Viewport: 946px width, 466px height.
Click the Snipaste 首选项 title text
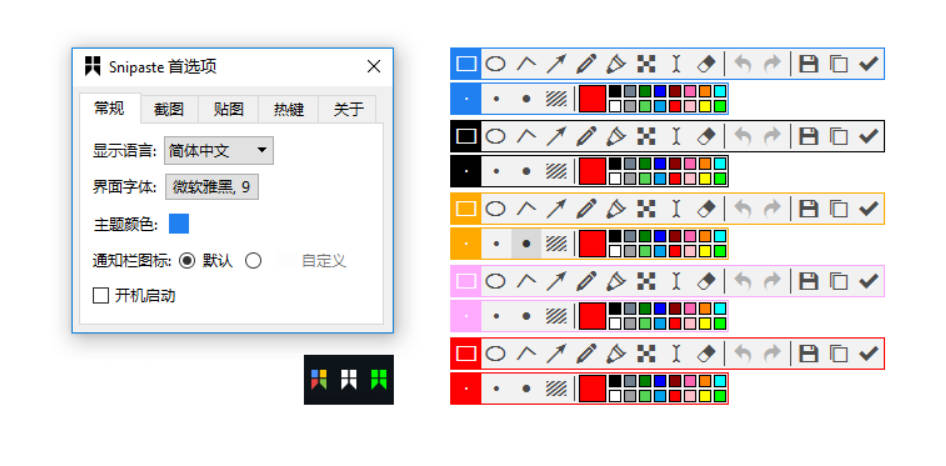tap(162, 67)
